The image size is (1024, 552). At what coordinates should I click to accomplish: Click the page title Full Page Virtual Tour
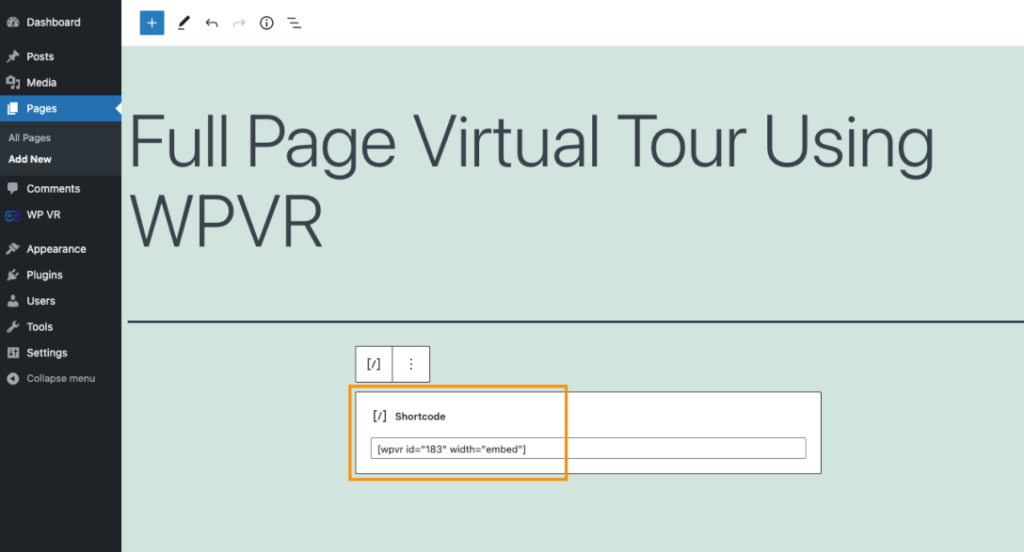pos(531,180)
